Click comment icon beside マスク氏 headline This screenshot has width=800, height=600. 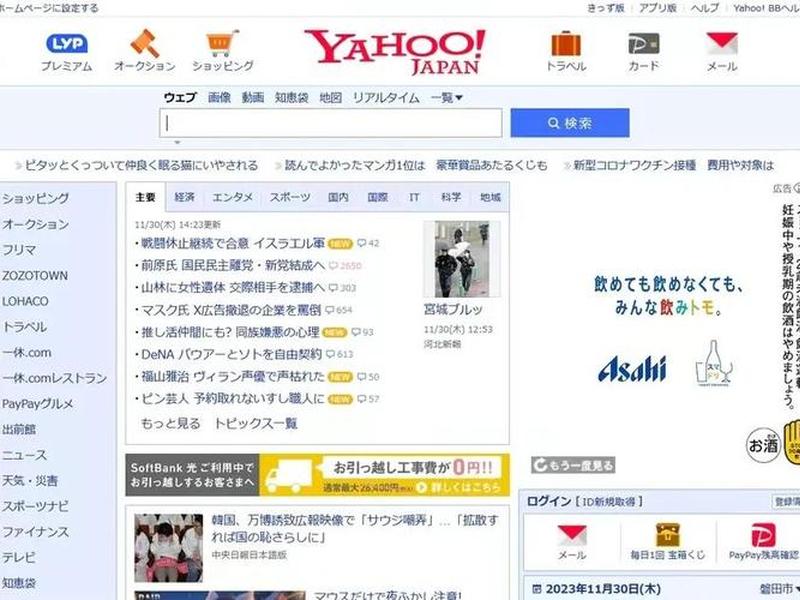[x=330, y=310]
